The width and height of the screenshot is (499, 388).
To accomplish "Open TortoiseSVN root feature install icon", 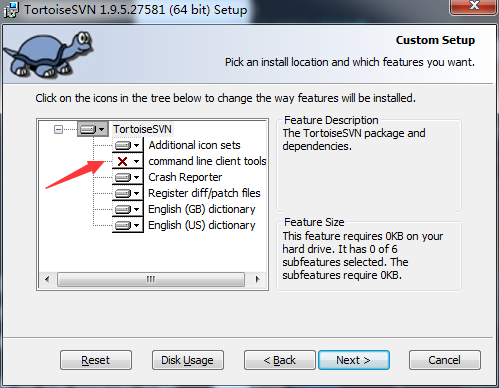I will [x=93, y=129].
